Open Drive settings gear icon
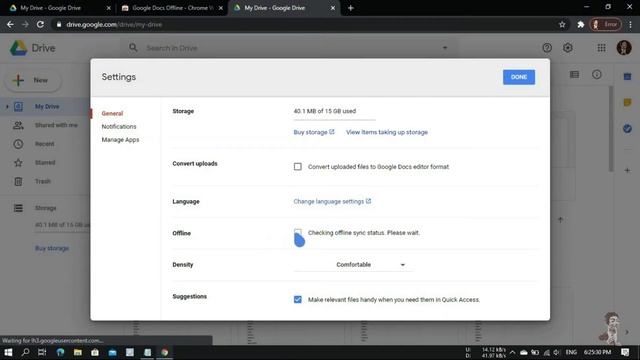This screenshot has height=360, width=640. [568, 48]
